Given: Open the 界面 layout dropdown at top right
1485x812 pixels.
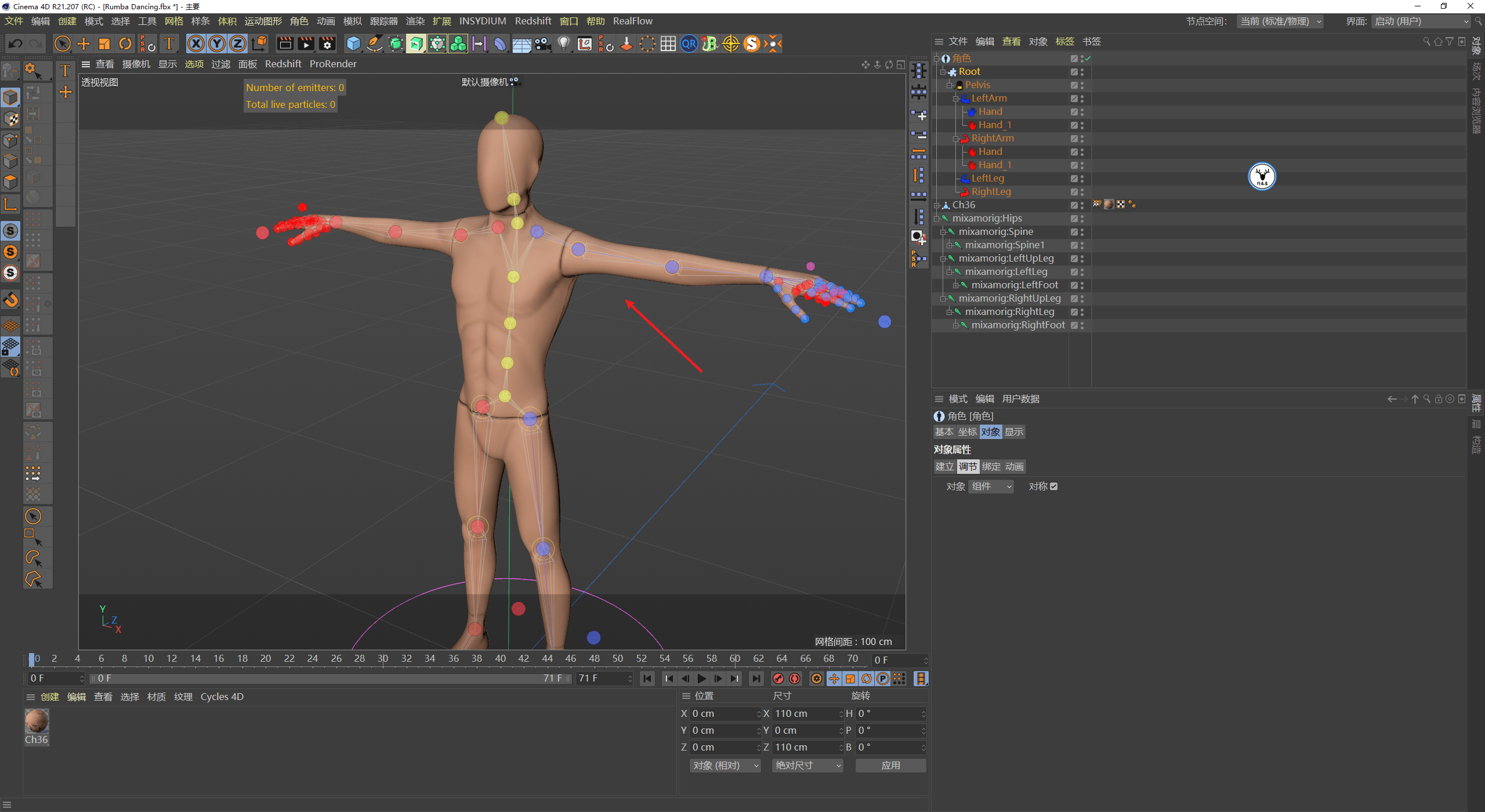Looking at the screenshot, I should [x=1420, y=21].
